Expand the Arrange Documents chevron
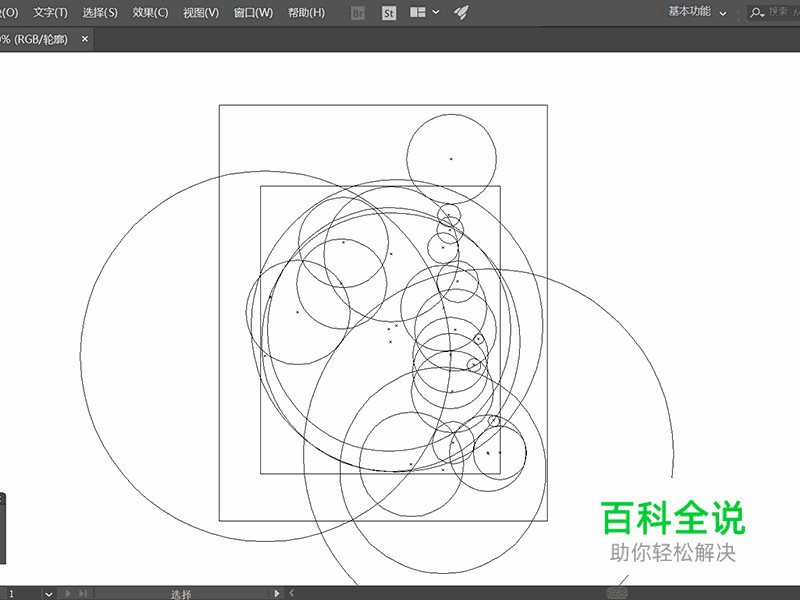The width and height of the screenshot is (800, 600). point(435,14)
